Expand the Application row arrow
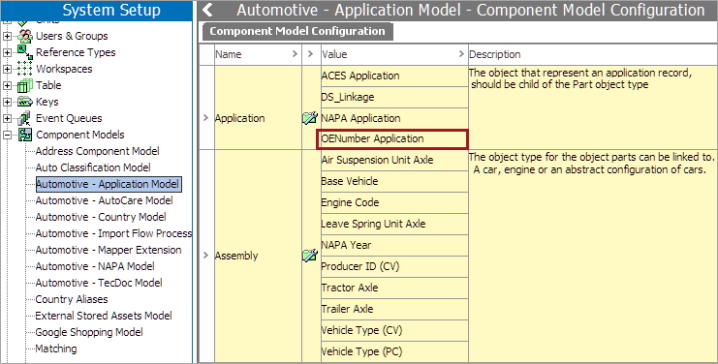The width and height of the screenshot is (718, 364). [x=206, y=118]
